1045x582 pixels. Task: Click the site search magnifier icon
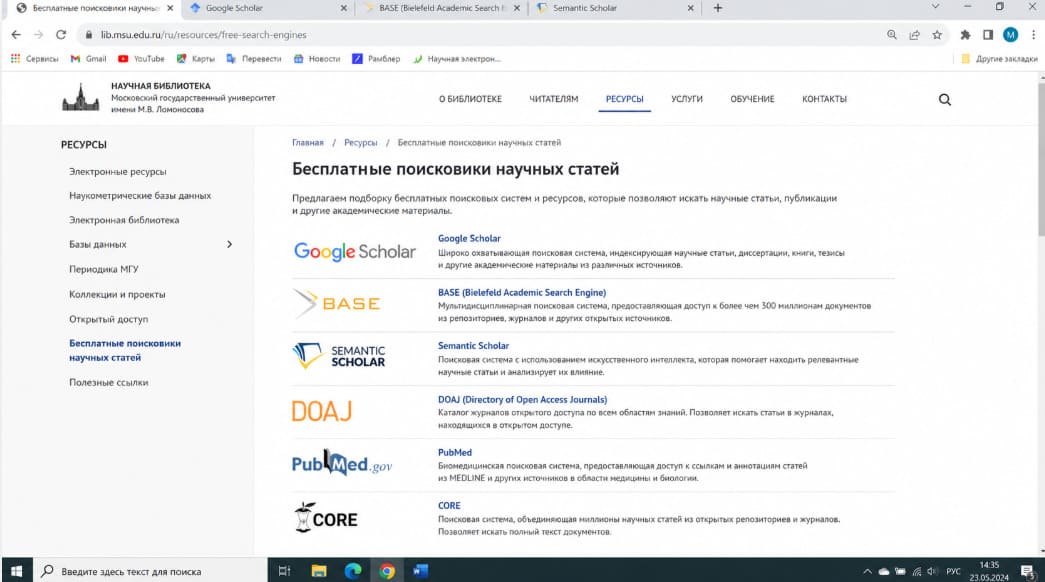pos(944,99)
